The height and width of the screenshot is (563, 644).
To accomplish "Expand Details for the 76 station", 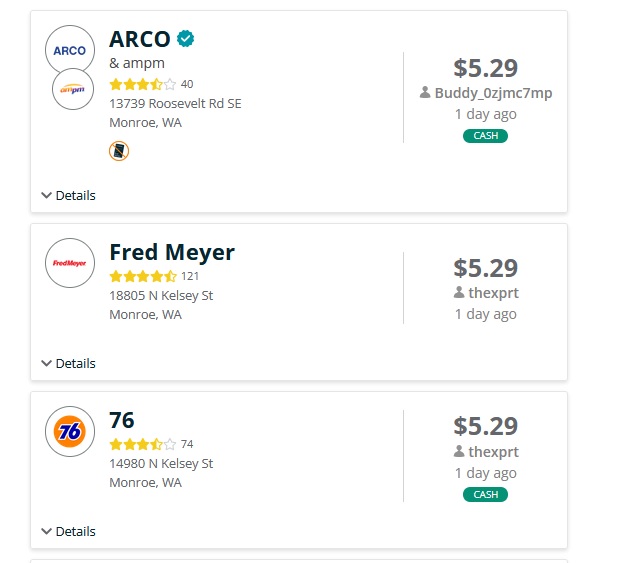I will (x=69, y=531).
